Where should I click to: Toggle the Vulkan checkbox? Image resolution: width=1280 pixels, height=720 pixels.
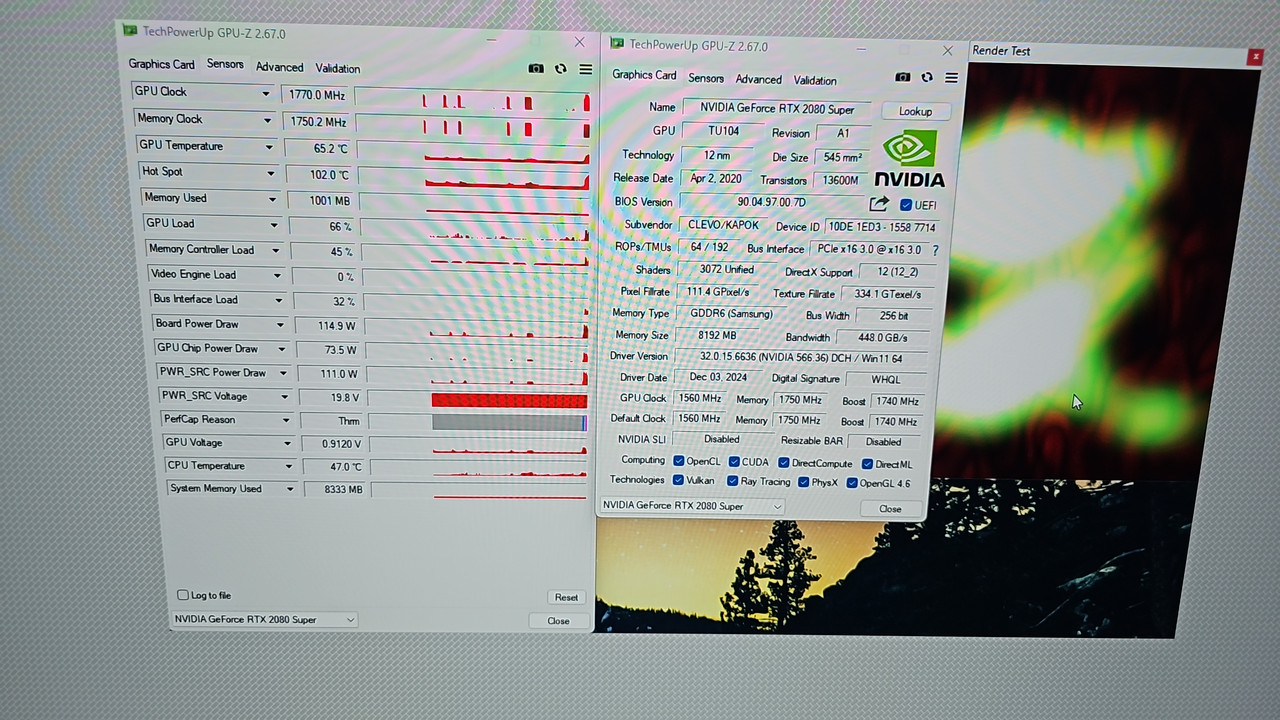pos(679,481)
